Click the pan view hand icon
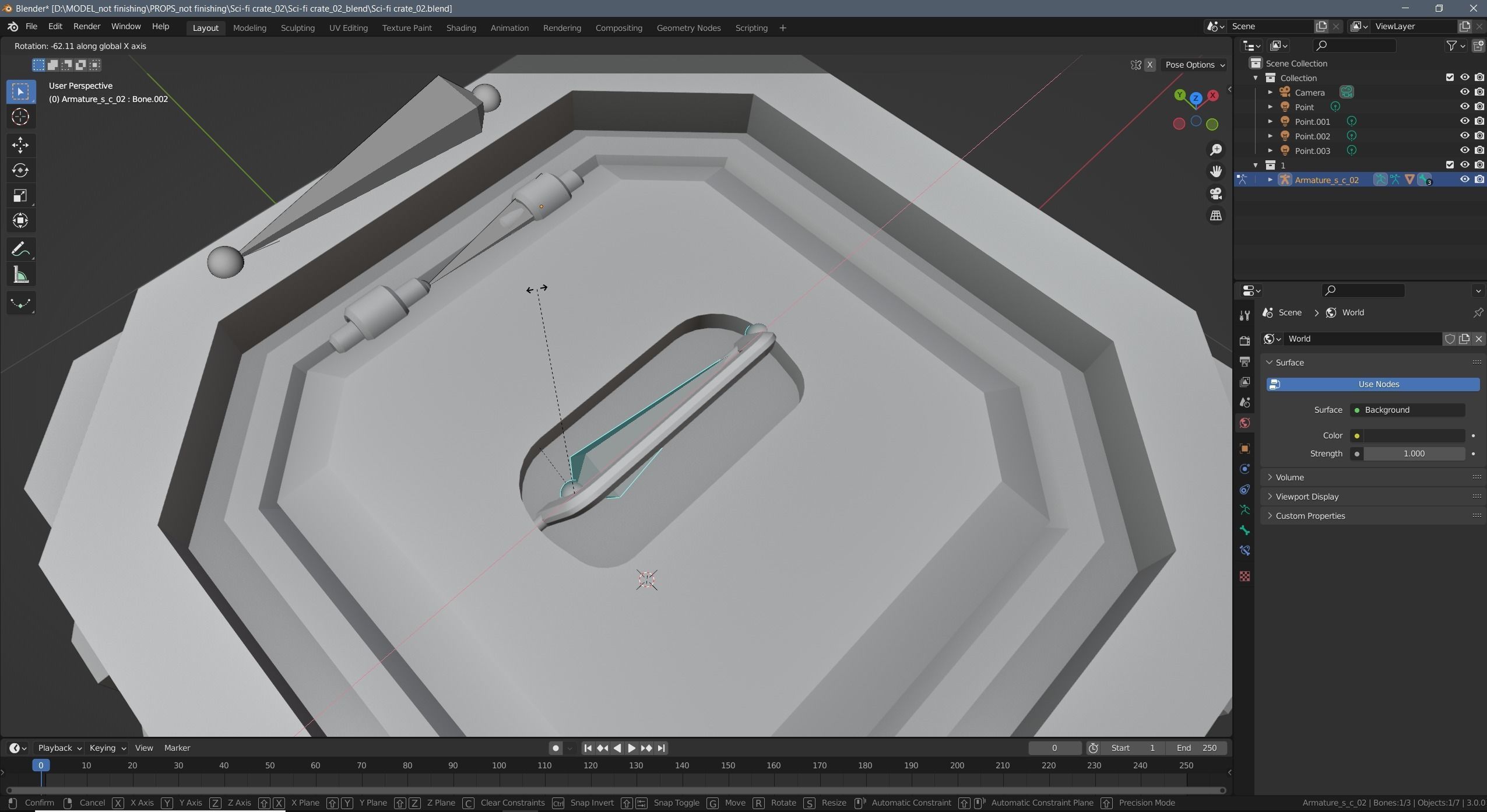Viewport: 1487px width, 812px height. 1216,171
